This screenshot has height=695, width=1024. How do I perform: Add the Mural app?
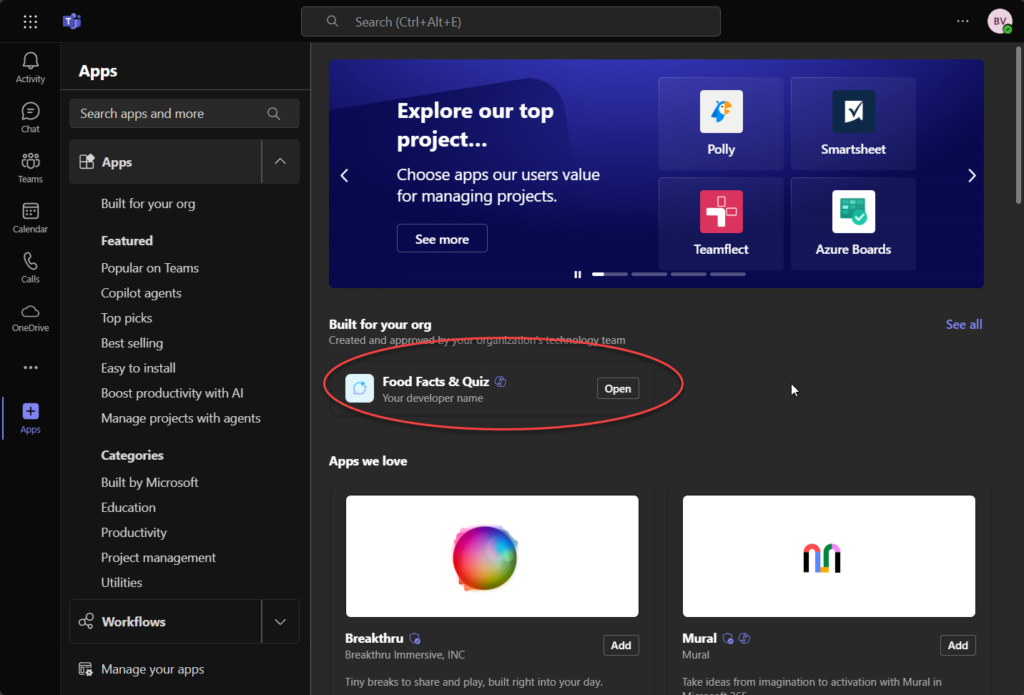coord(958,645)
